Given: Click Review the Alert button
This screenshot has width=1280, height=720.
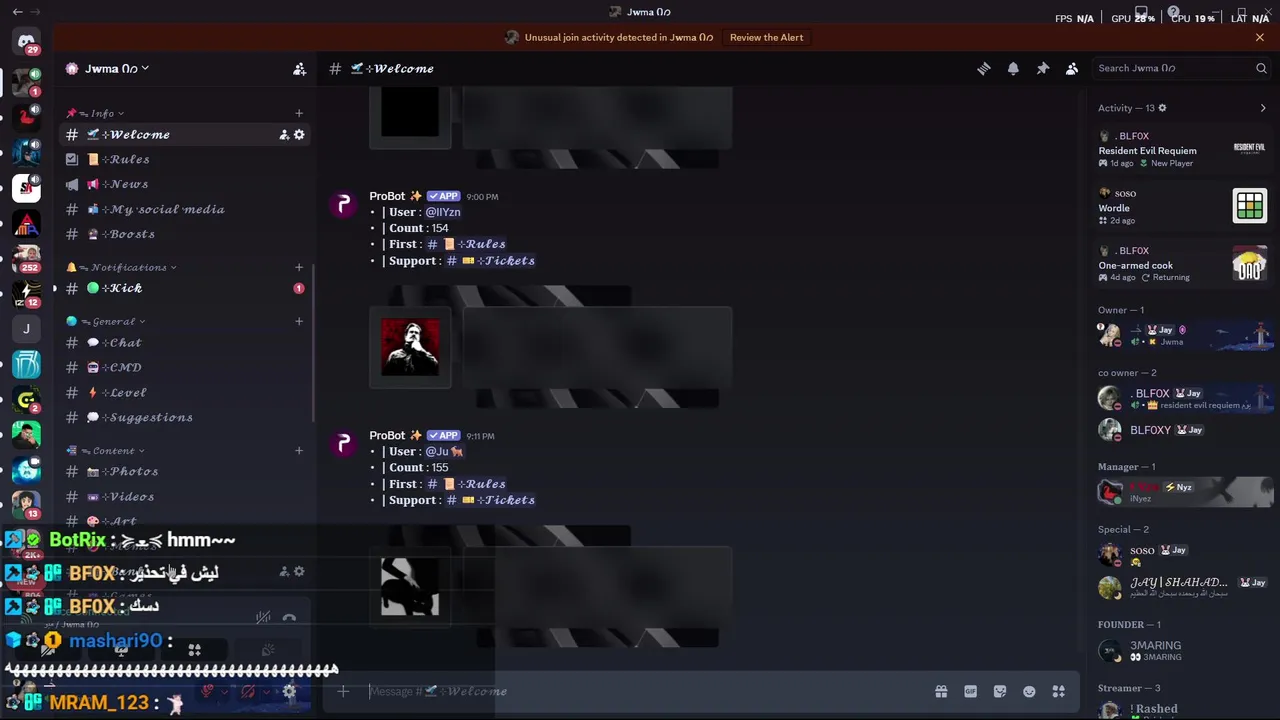Looking at the screenshot, I should tap(766, 37).
